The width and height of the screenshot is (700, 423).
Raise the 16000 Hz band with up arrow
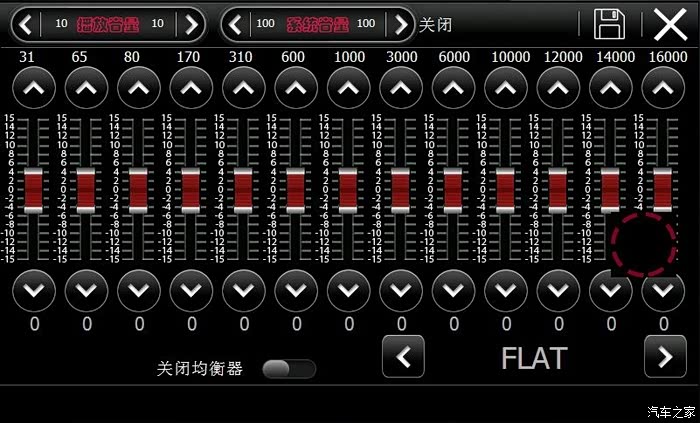(x=662, y=88)
